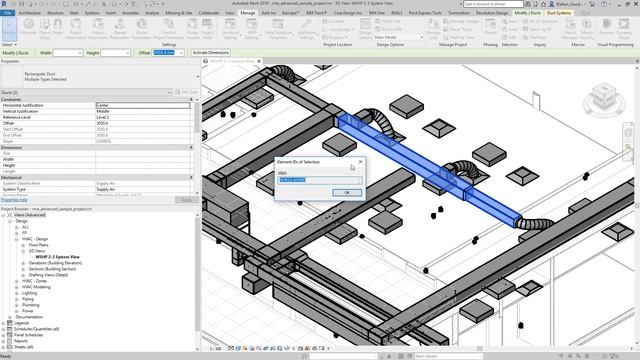Click the Modify tool in the ribbon
This screenshot has height=360, width=640.
click(9, 28)
